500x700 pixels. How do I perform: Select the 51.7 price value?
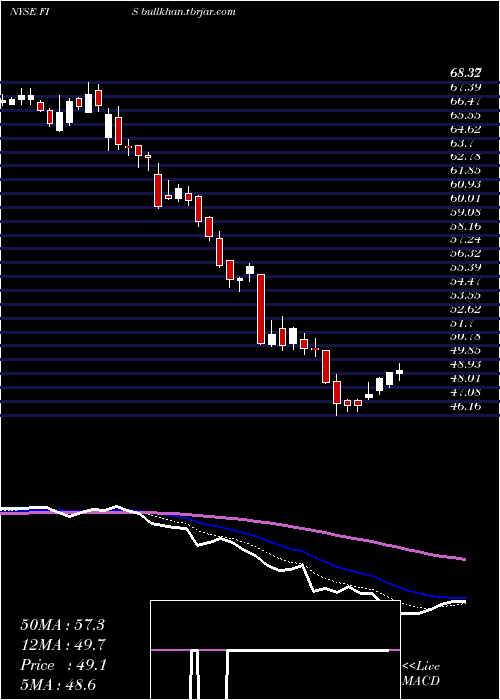[461, 323]
